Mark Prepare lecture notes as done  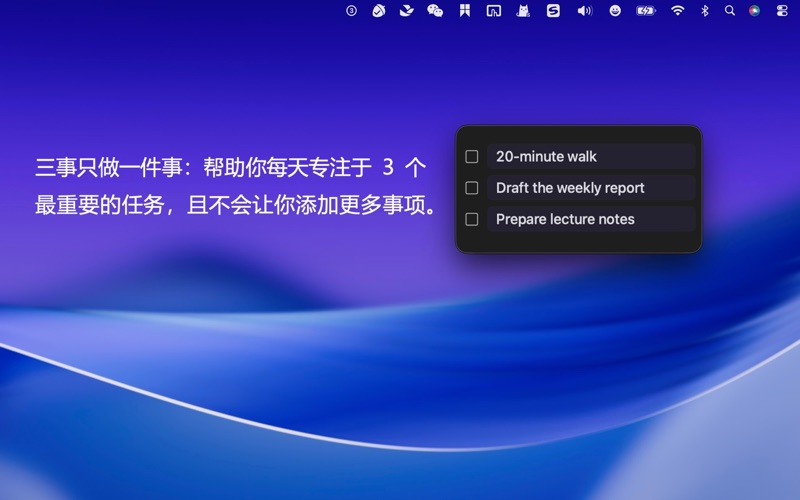pos(472,219)
